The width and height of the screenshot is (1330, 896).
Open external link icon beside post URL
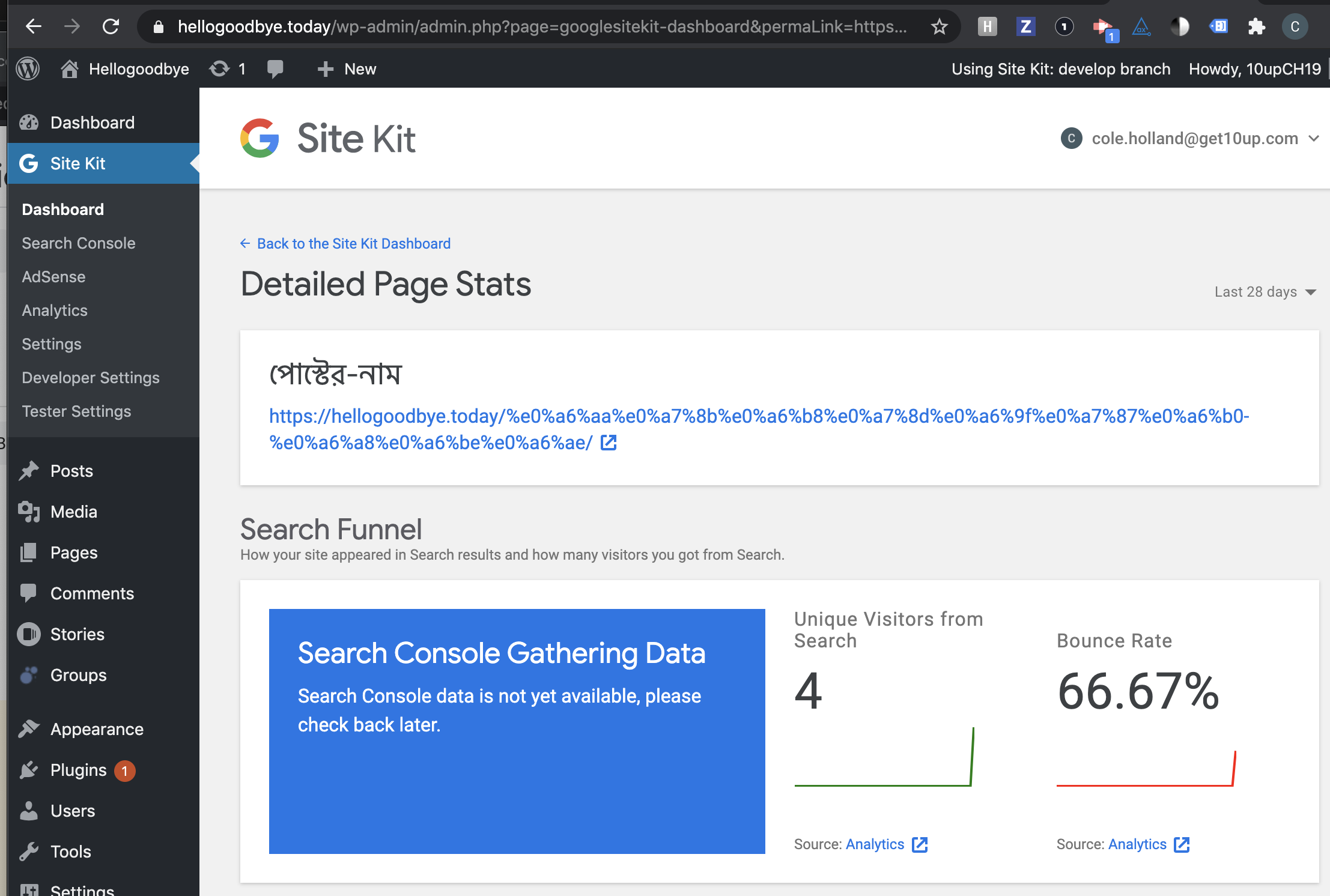coord(609,443)
